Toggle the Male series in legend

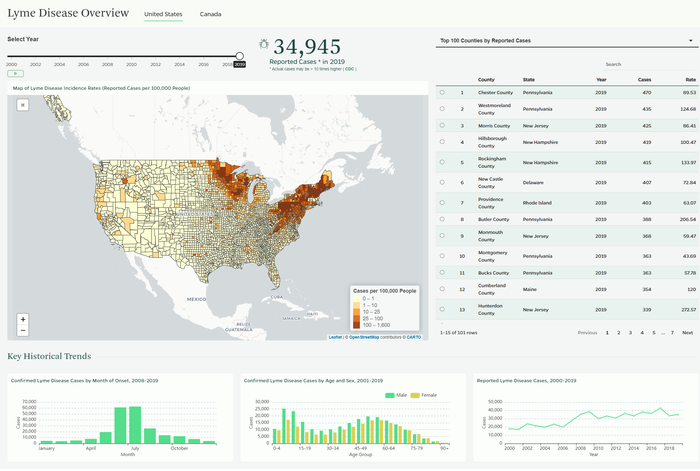[x=396, y=395]
